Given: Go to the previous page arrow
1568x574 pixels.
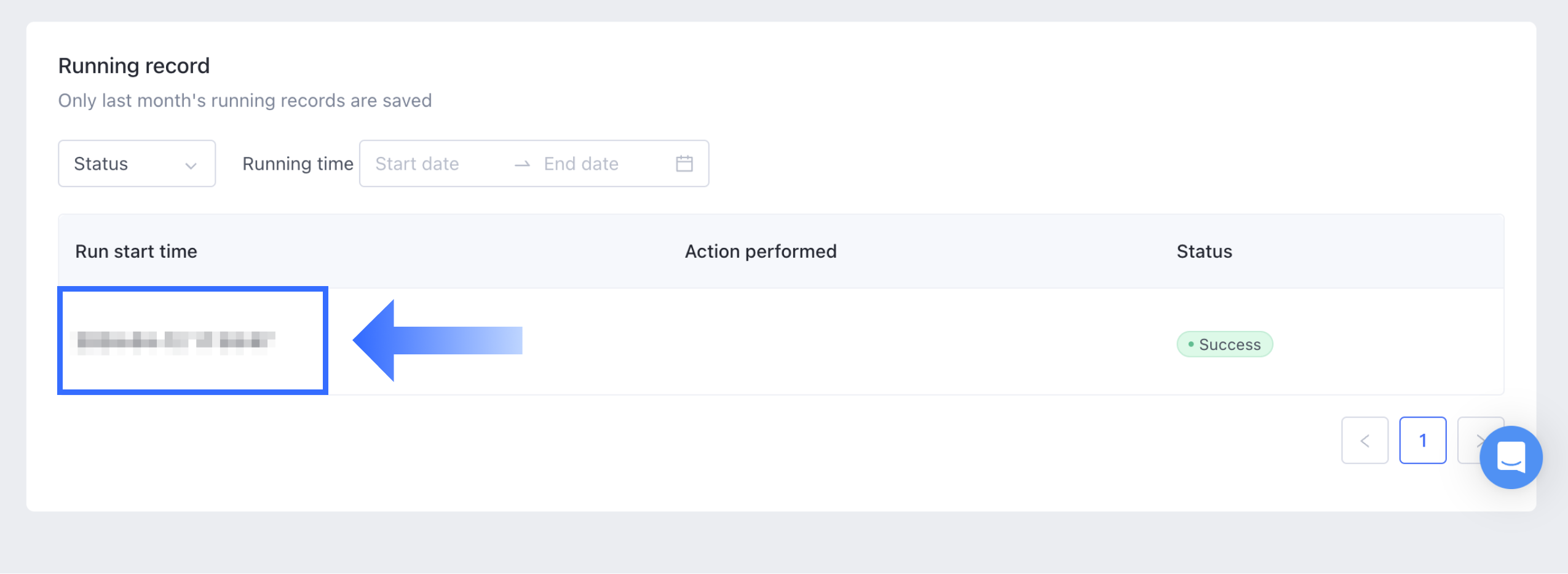Looking at the screenshot, I should (x=1364, y=440).
